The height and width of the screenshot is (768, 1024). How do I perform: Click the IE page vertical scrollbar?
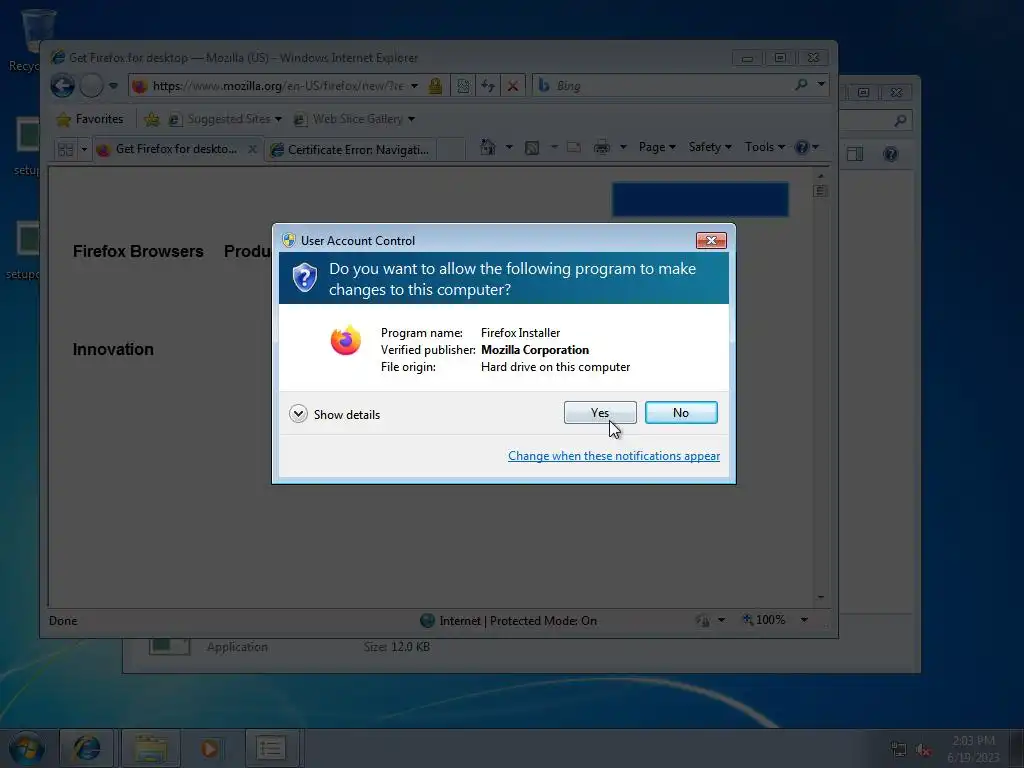pos(820,385)
